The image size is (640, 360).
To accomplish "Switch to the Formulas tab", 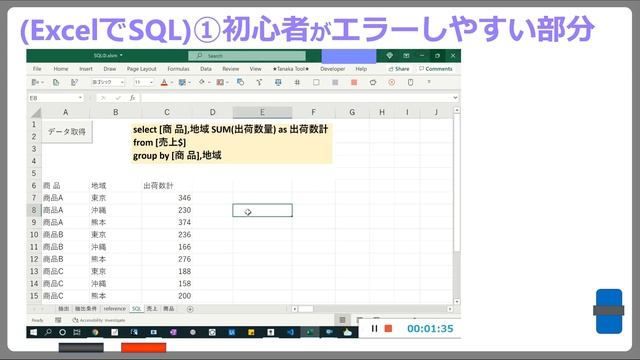I will [178, 69].
